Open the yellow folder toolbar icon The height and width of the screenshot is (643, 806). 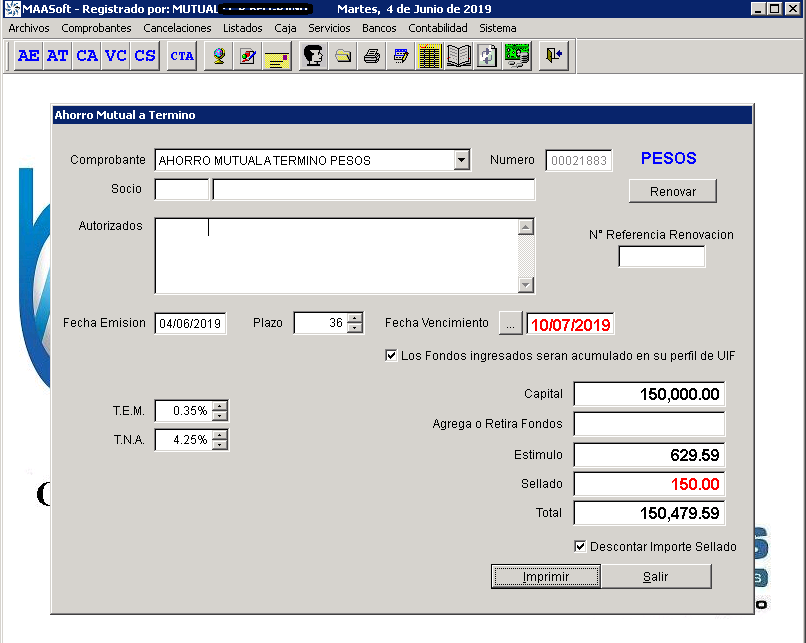pos(343,57)
